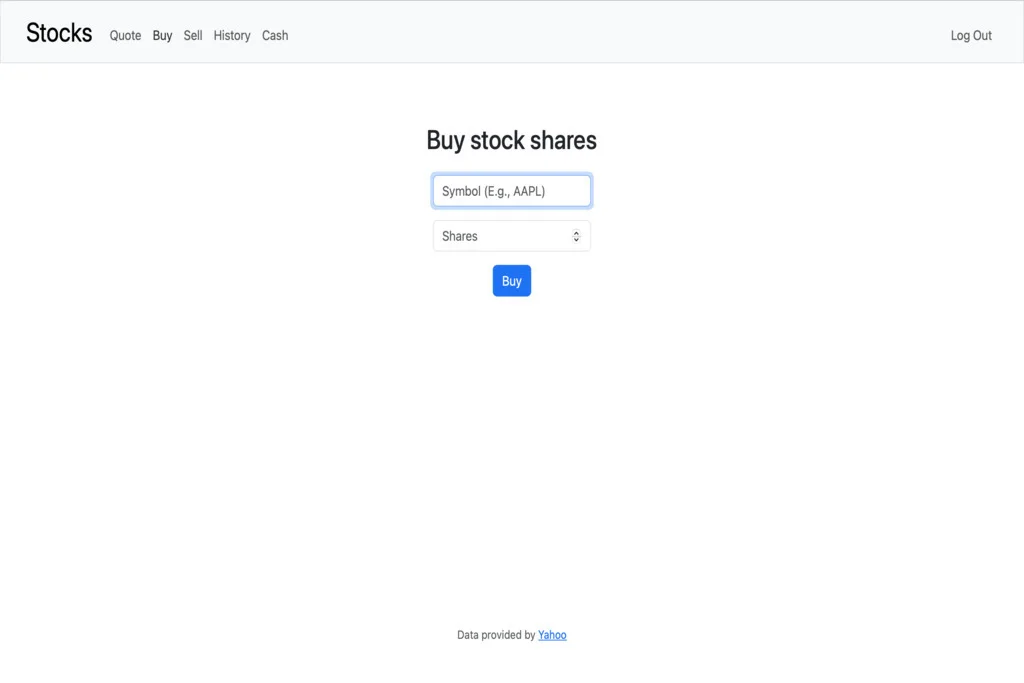This screenshot has width=1024, height=683.
Task: Navigate to the Cash page
Action: coord(275,35)
